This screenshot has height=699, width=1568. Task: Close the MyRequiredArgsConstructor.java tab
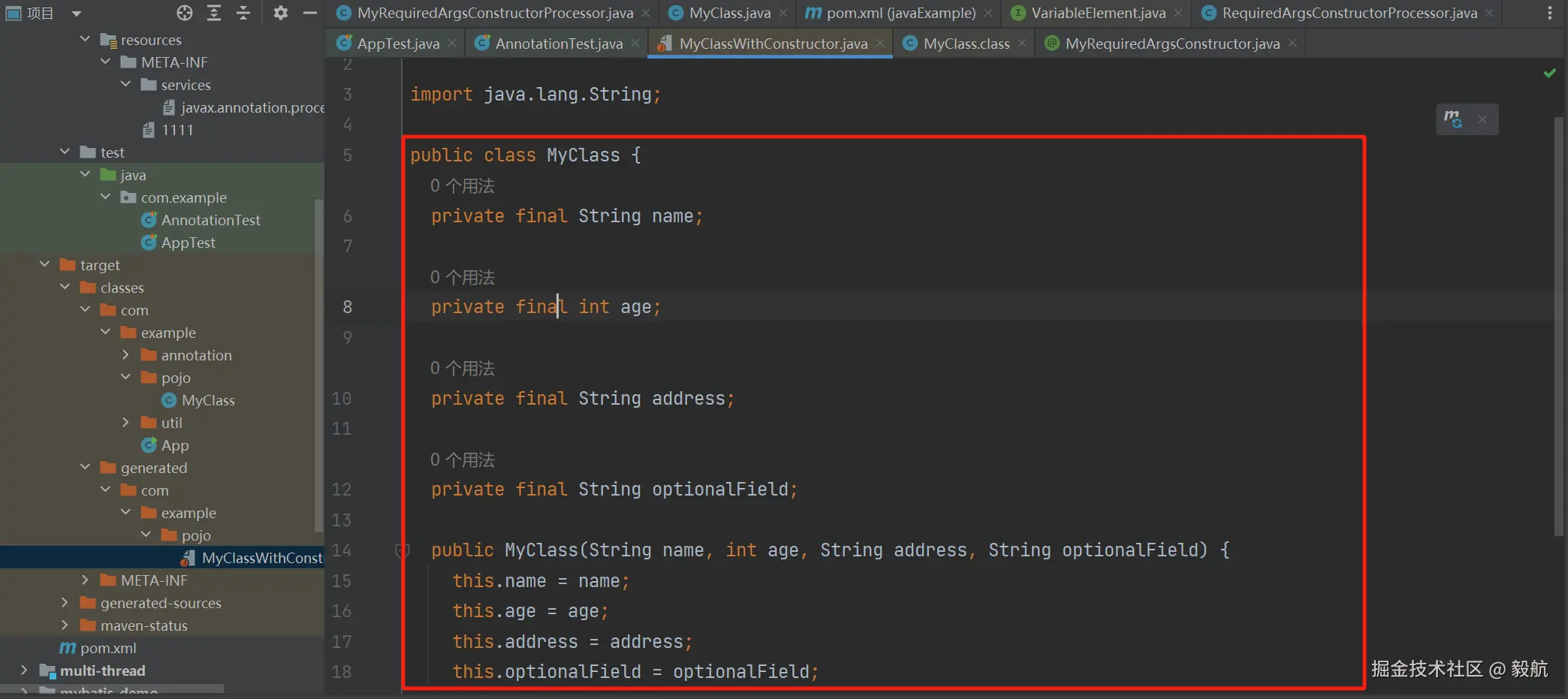pyautogui.click(x=1292, y=44)
